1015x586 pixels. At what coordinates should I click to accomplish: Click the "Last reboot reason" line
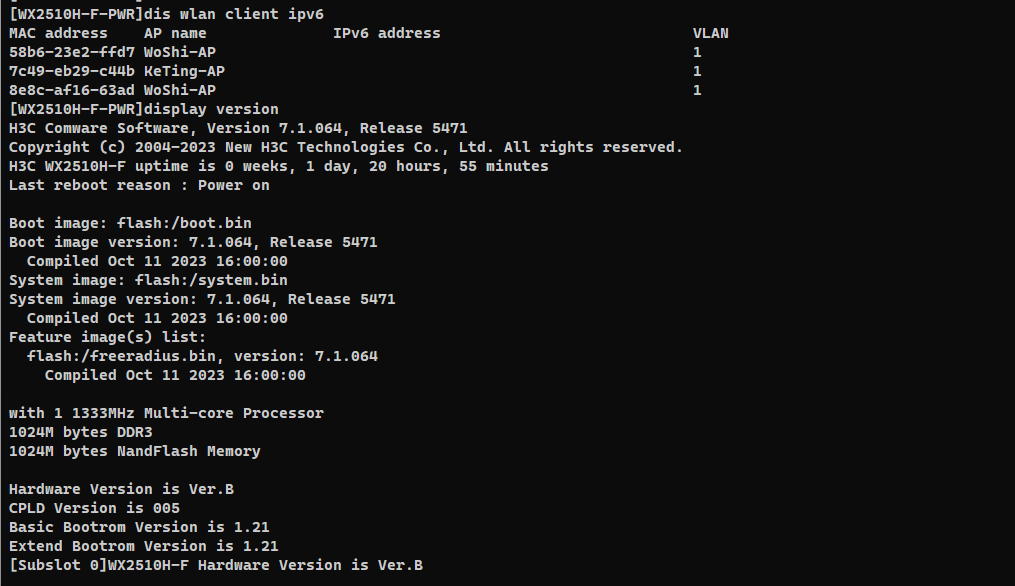click(x=139, y=185)
